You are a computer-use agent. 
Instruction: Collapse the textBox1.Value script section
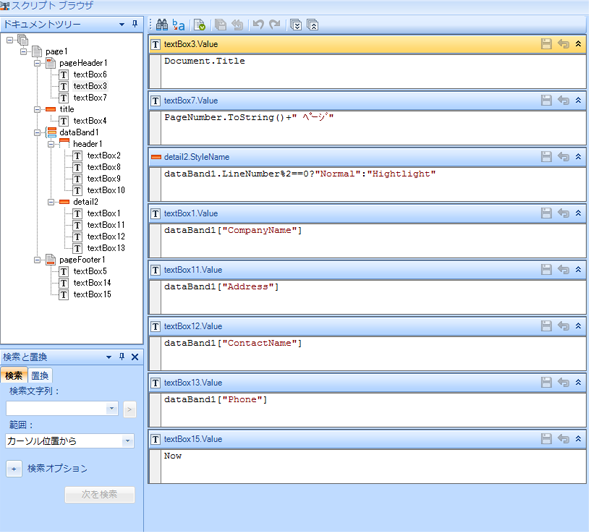click(x=578, y=213)
